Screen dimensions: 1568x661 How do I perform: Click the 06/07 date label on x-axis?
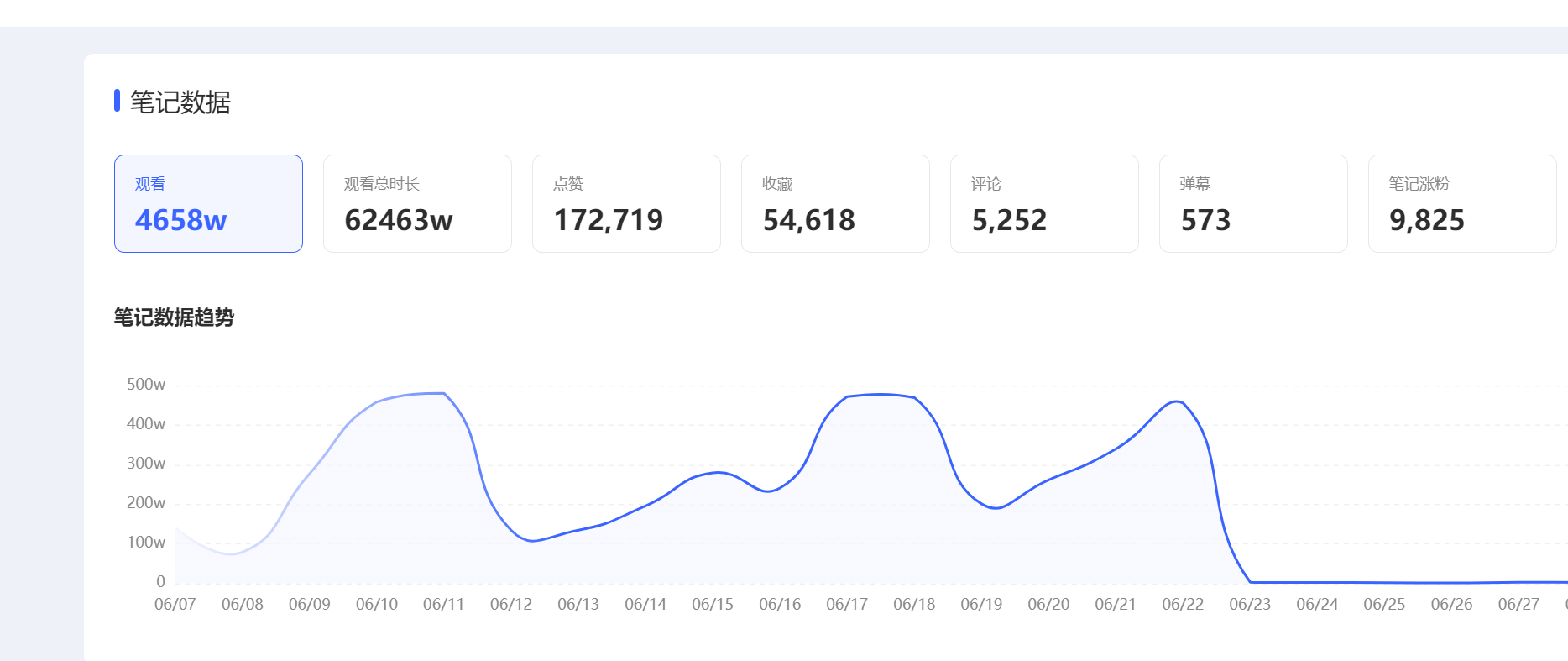[x=175, y=605]
